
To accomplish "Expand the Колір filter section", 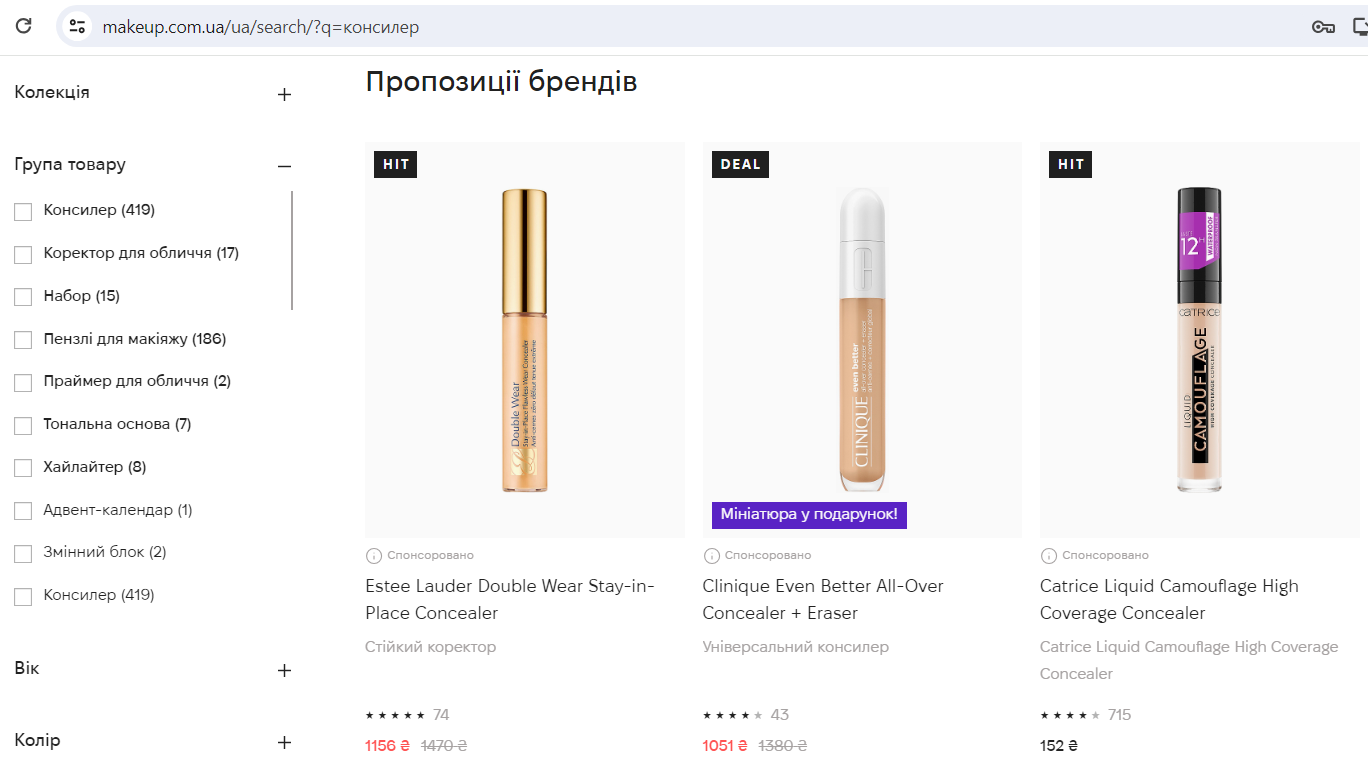I will [284, 742].
